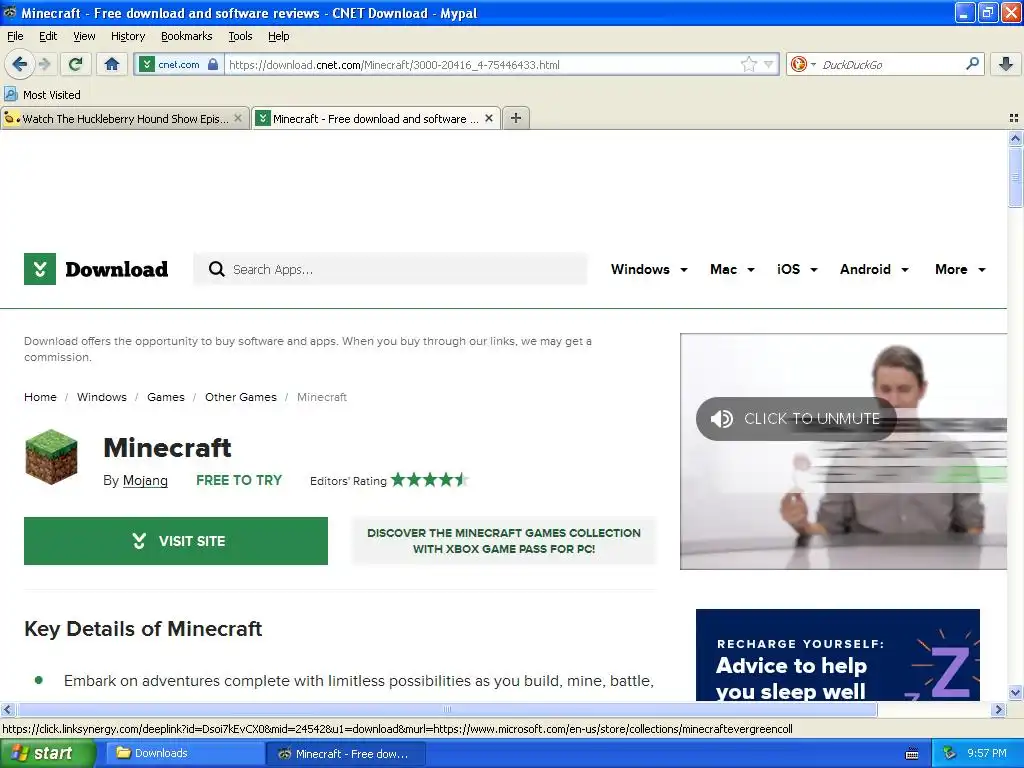Unmute the video with speaker icon
The width and height of the screenshot is (1024, 768).
(722, 419)
